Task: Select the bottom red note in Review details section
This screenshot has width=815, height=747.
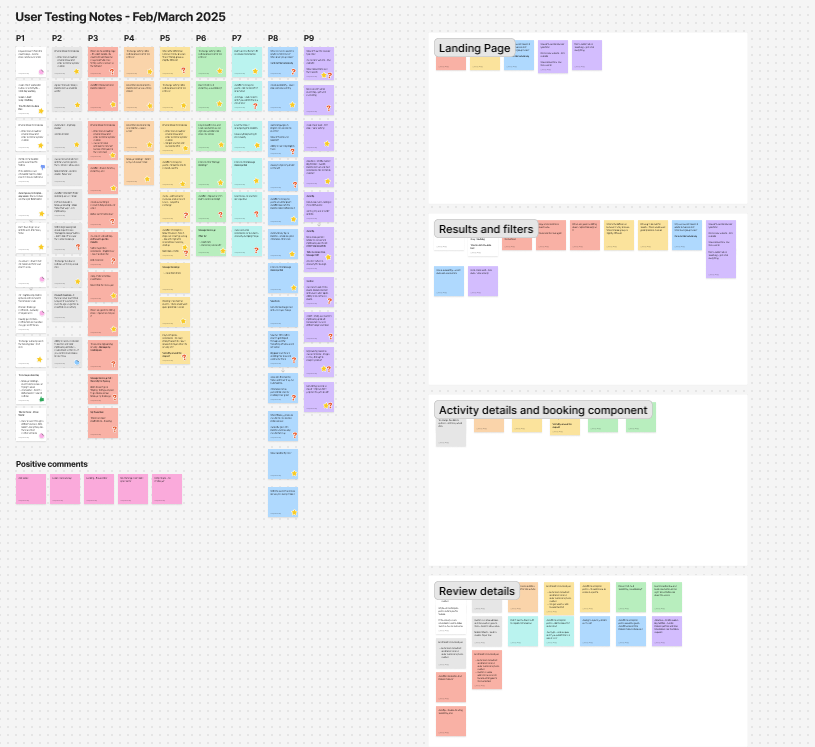Action: tap(451, 721)
